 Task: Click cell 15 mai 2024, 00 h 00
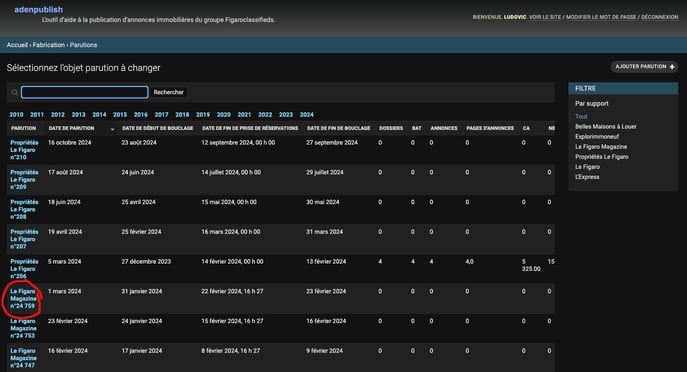click(229, 202)
